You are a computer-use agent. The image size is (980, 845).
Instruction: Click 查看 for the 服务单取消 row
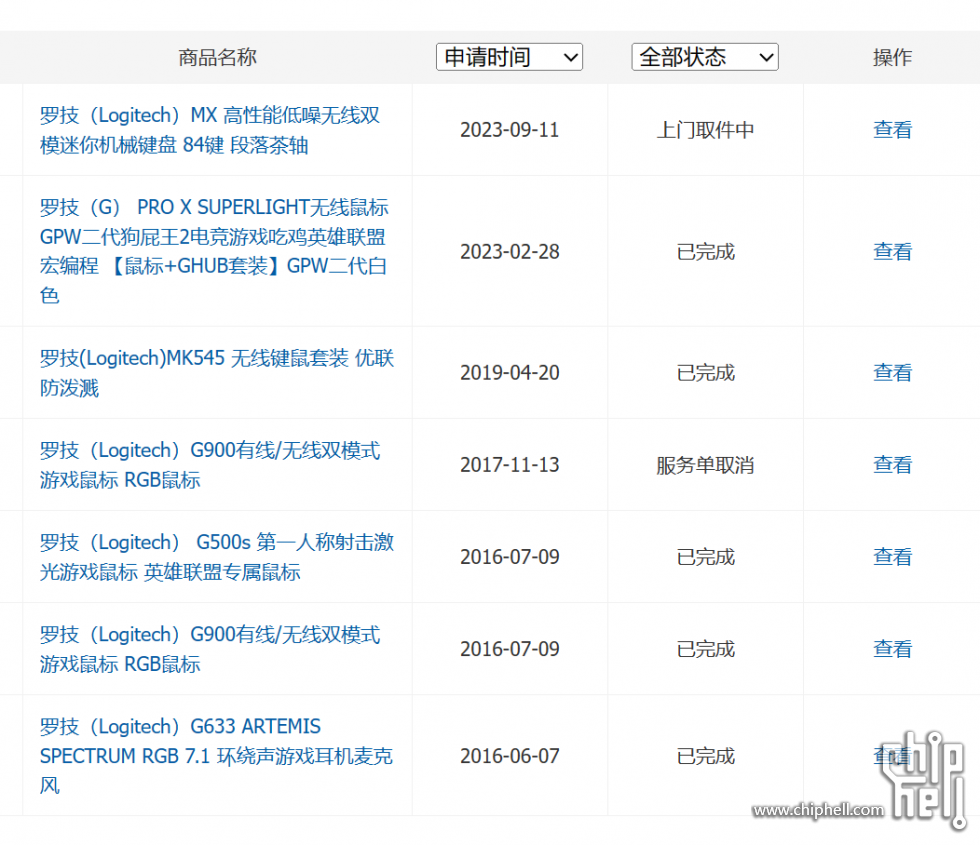(x=892, y=465)
